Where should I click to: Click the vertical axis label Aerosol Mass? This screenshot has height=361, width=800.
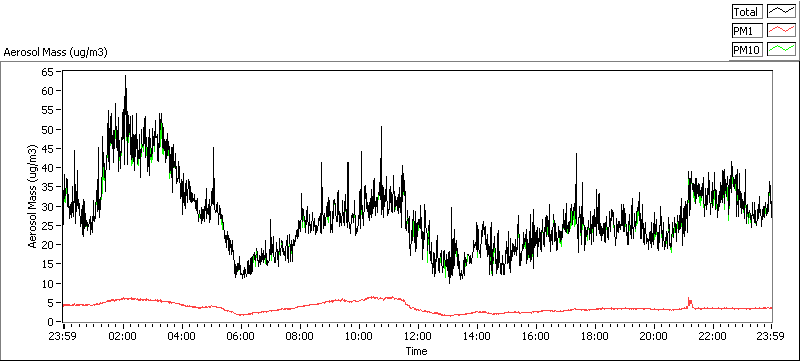(x=33, y=197)
